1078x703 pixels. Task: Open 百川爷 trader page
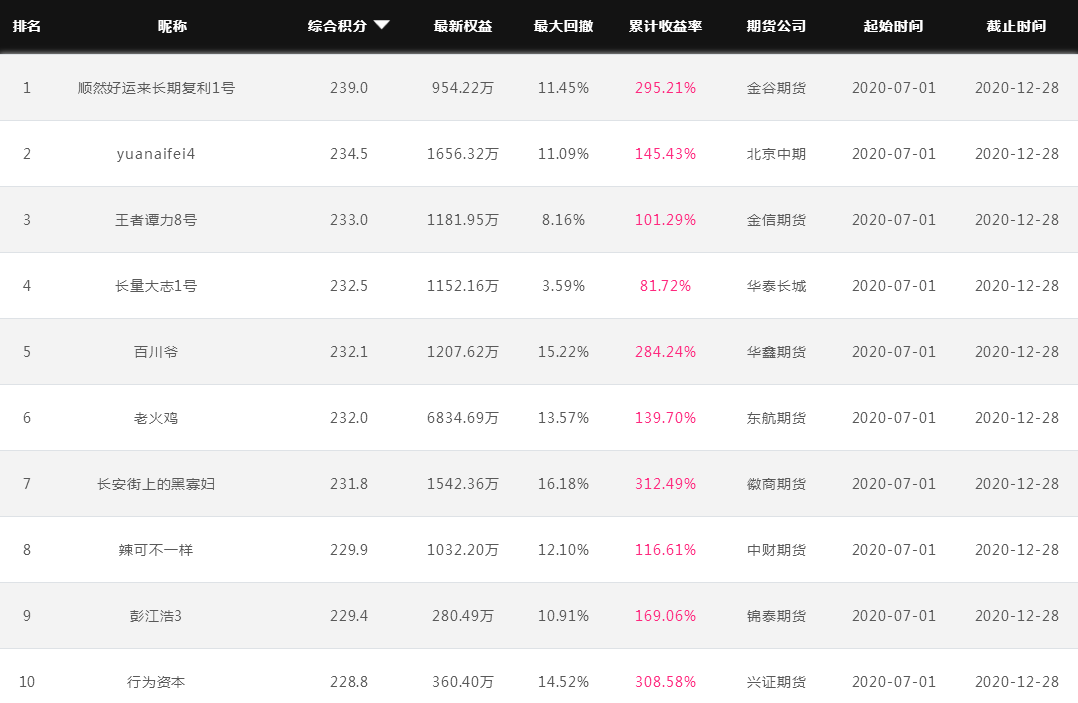(156, 352)
